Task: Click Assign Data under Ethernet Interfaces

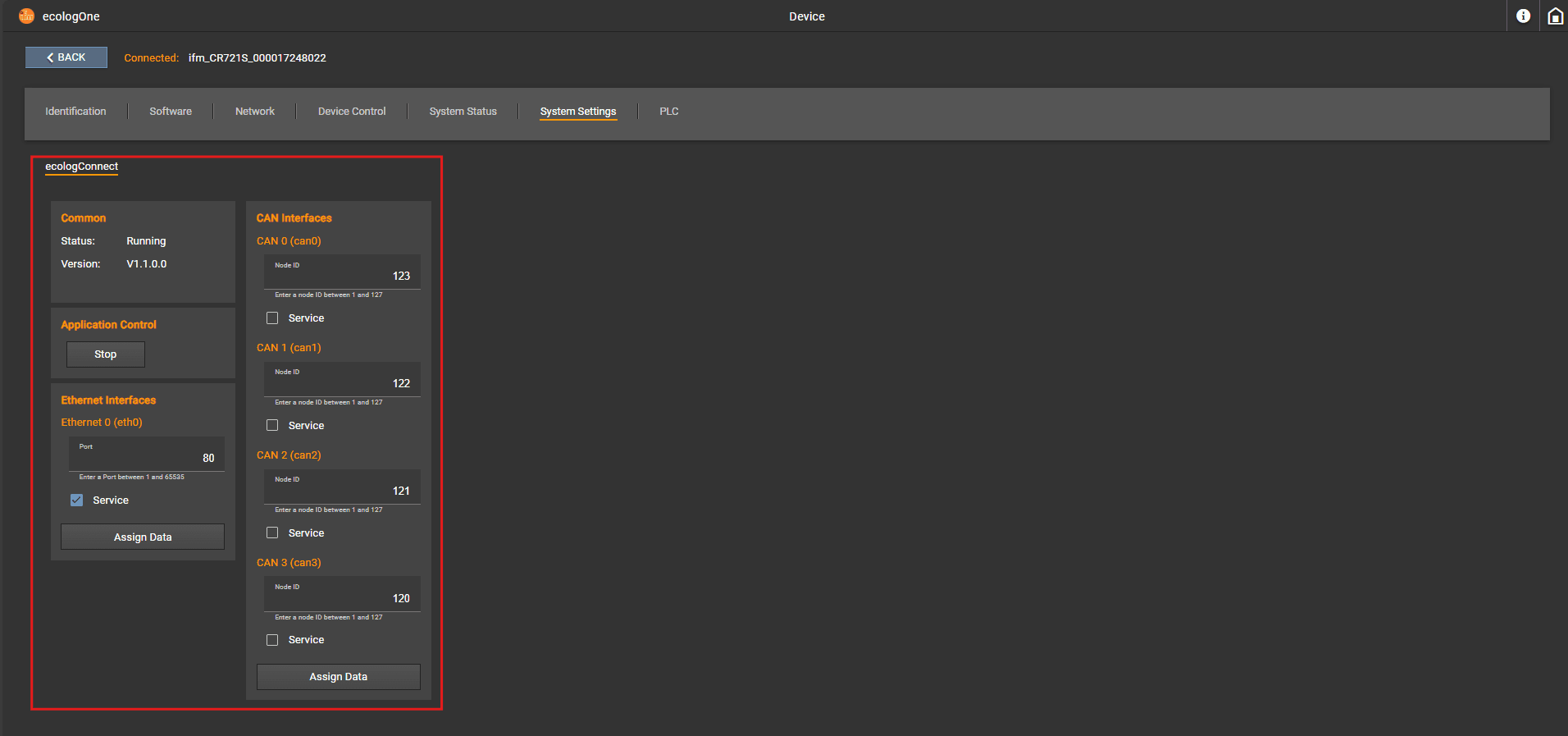Action: tap(143, 537)
